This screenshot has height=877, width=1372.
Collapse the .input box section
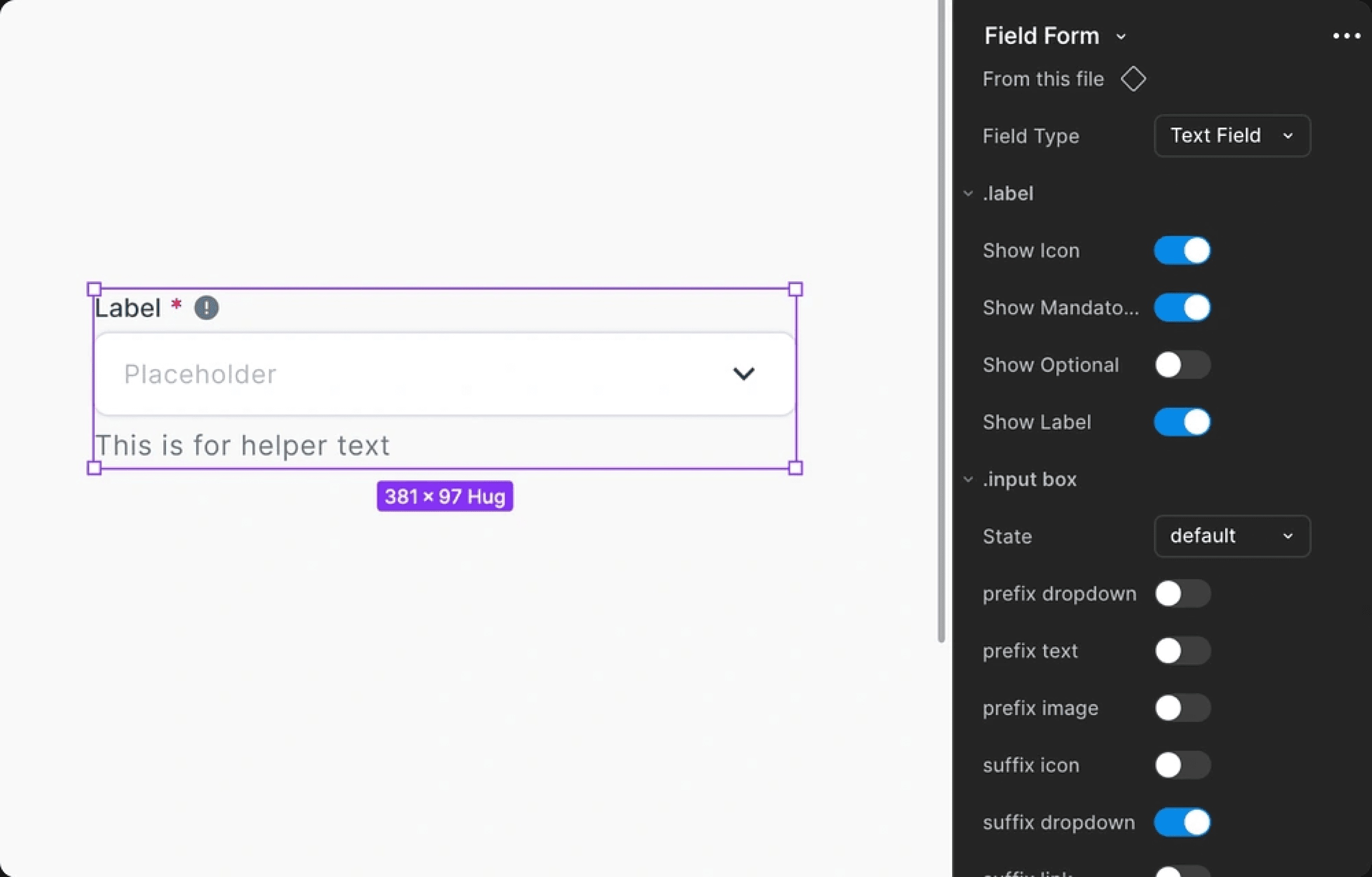(x=968, y=479)
